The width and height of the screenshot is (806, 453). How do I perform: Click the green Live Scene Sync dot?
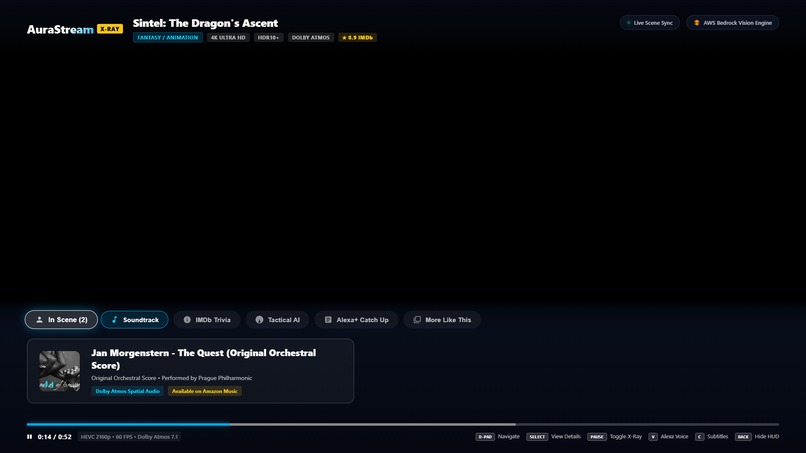(x=628, y=23)
